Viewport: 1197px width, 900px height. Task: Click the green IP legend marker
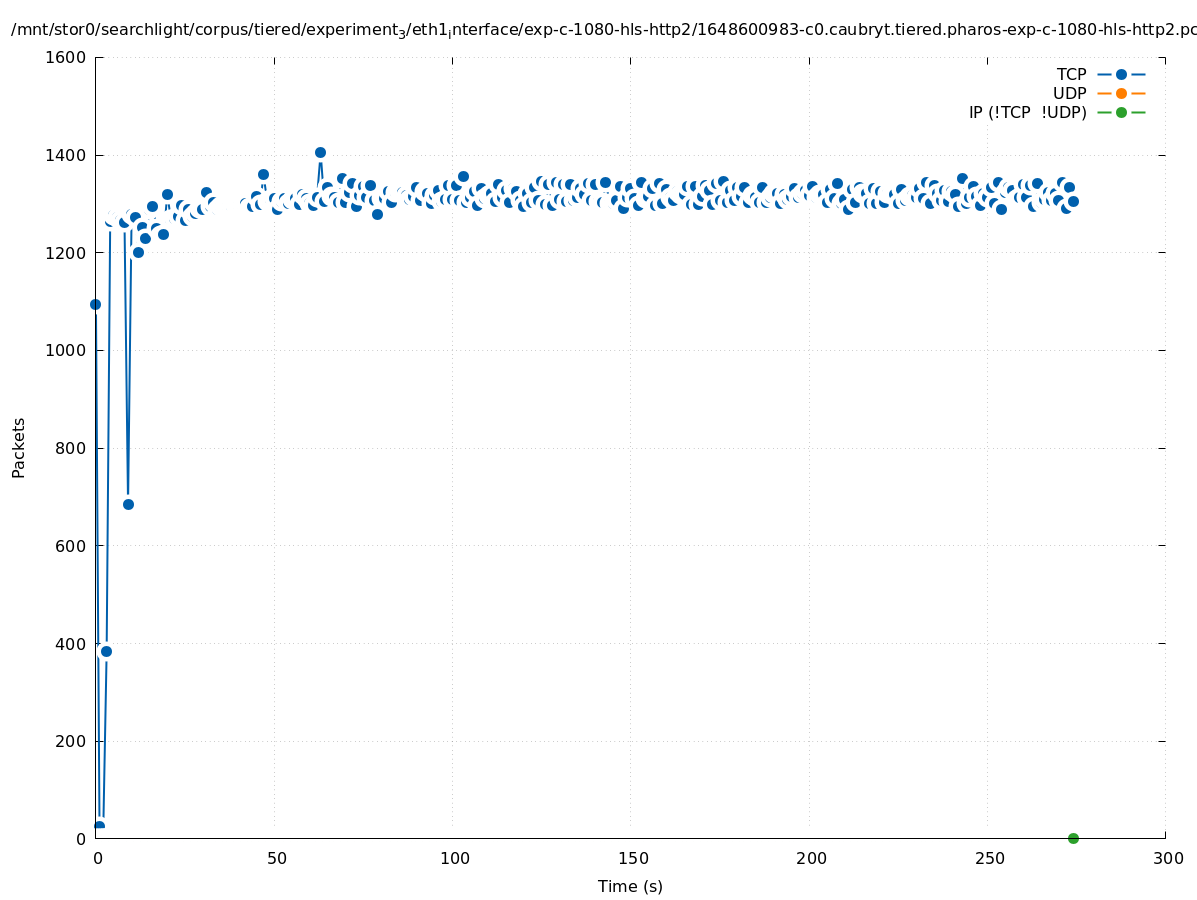(1121, 112)
